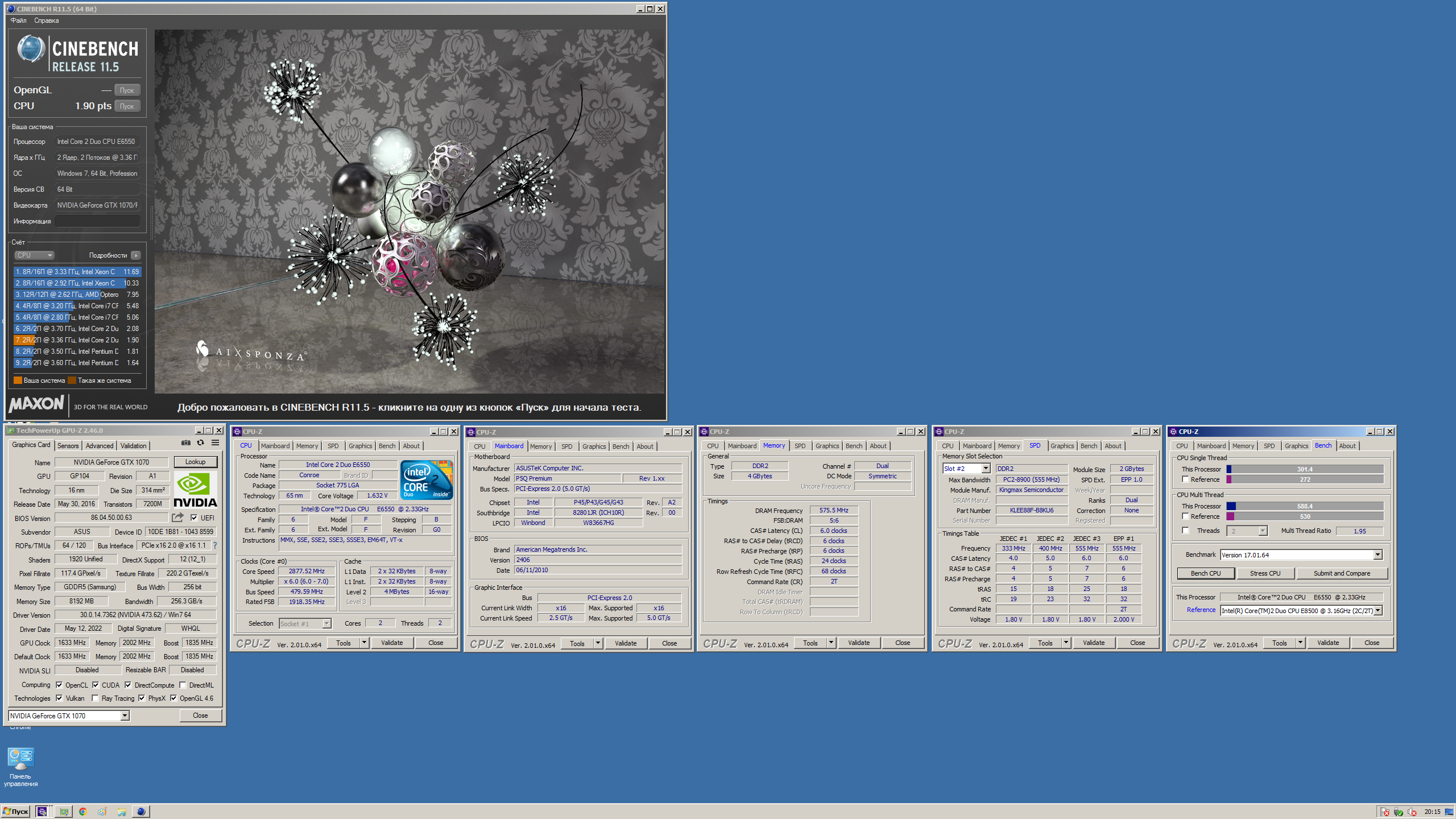Run the CPU test with Пуск button
The image size is (1456, 819).
(x=127, y=106)
